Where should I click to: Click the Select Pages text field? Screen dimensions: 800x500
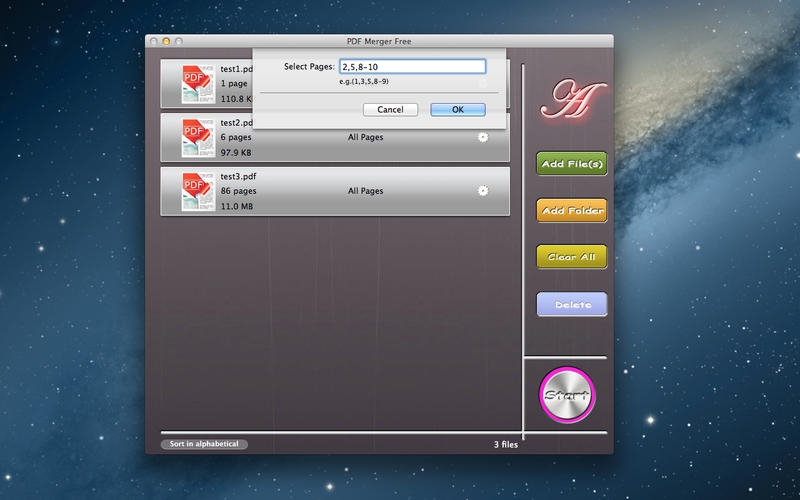pos(412,67)
